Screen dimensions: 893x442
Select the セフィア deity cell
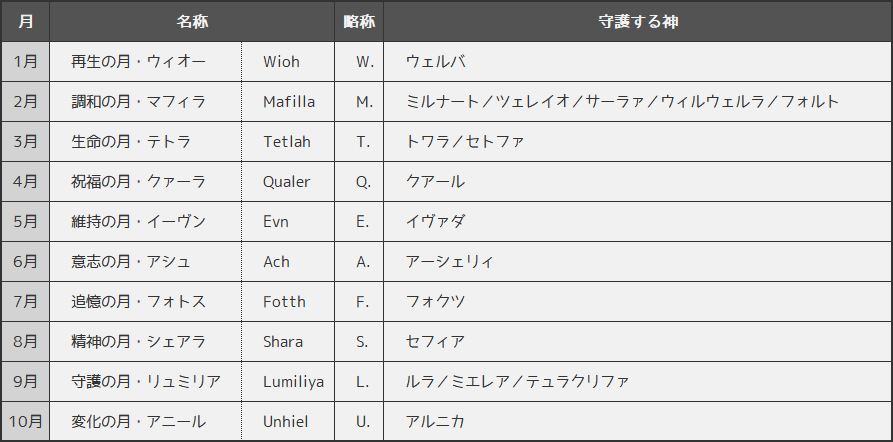click(435, 342)
